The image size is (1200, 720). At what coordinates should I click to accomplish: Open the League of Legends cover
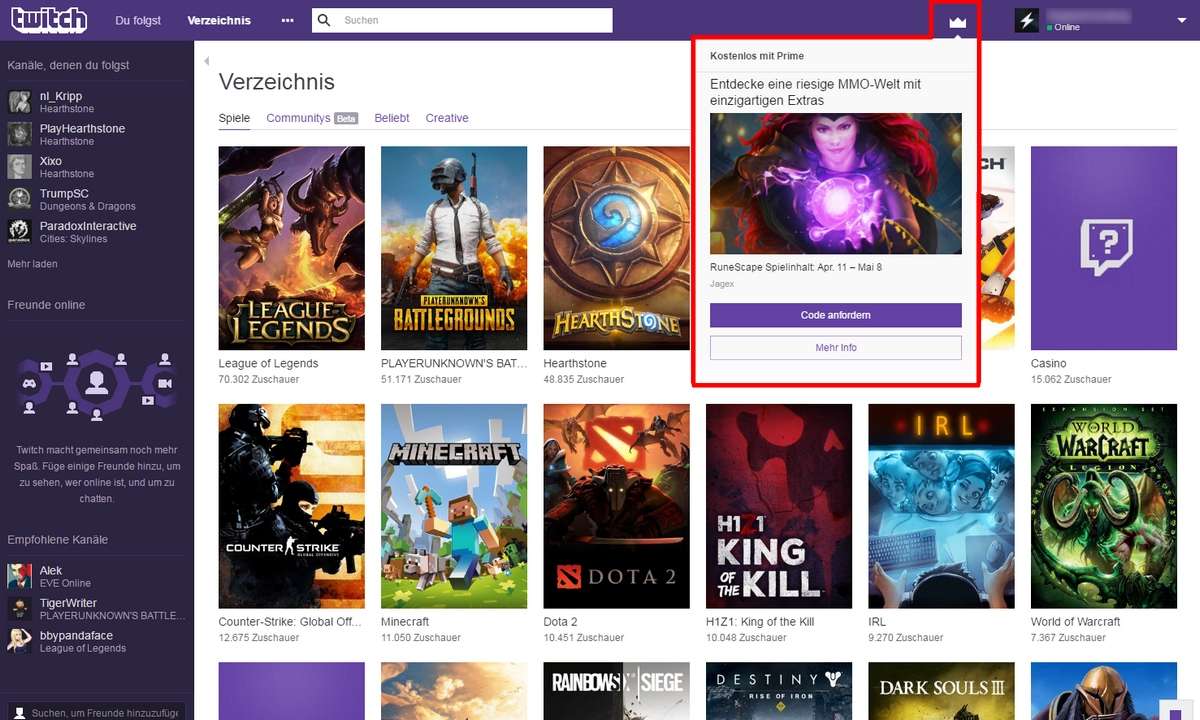click(292, 248)
